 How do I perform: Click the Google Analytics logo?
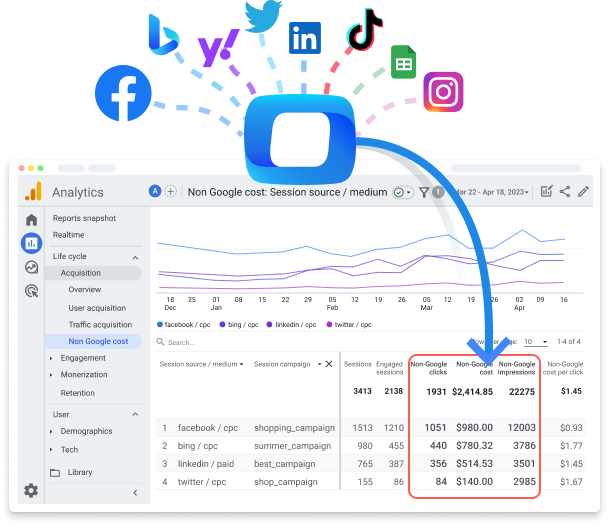33,191
